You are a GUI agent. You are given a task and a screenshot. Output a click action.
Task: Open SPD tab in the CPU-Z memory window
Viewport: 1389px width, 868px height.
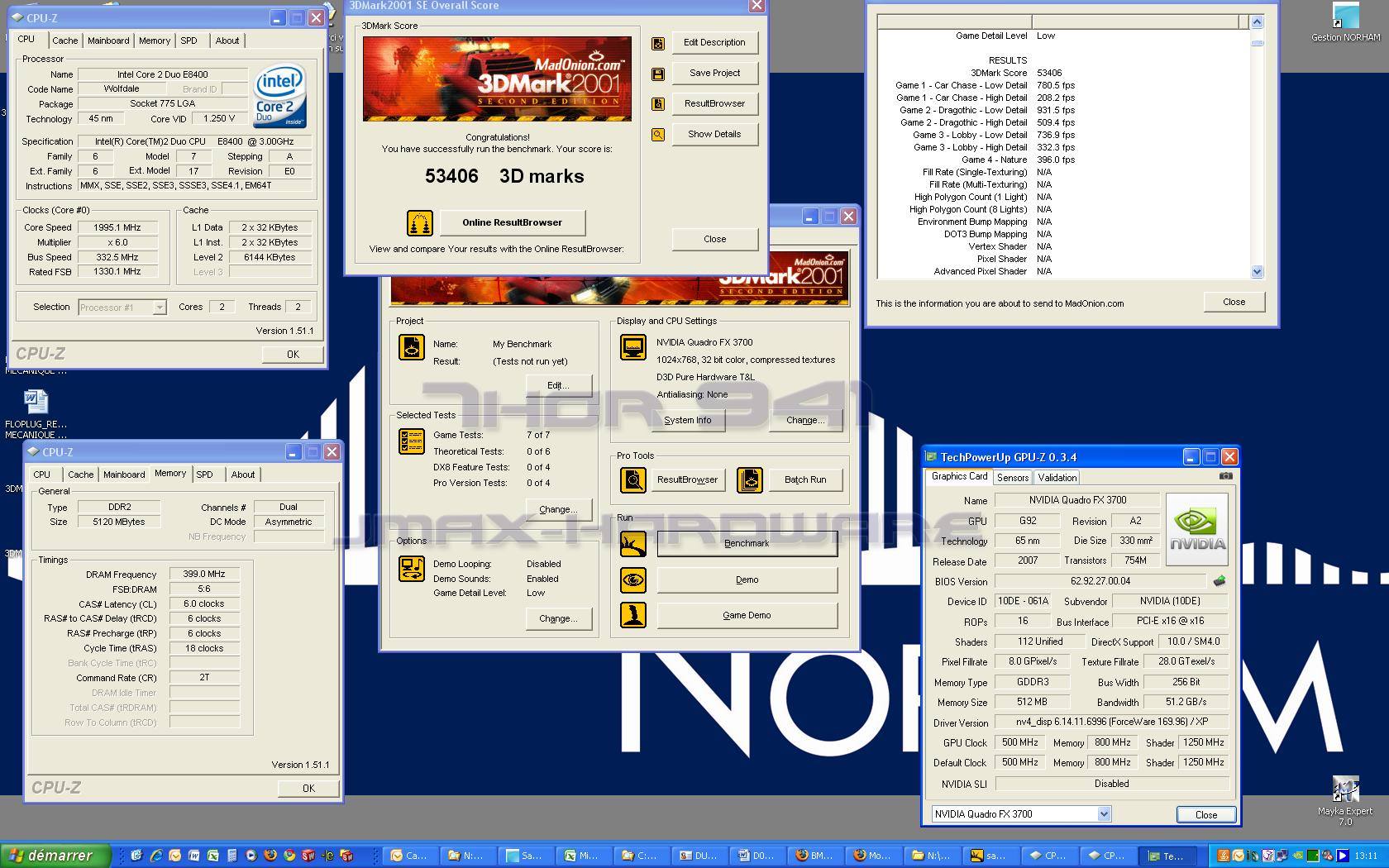click(205, 475)
